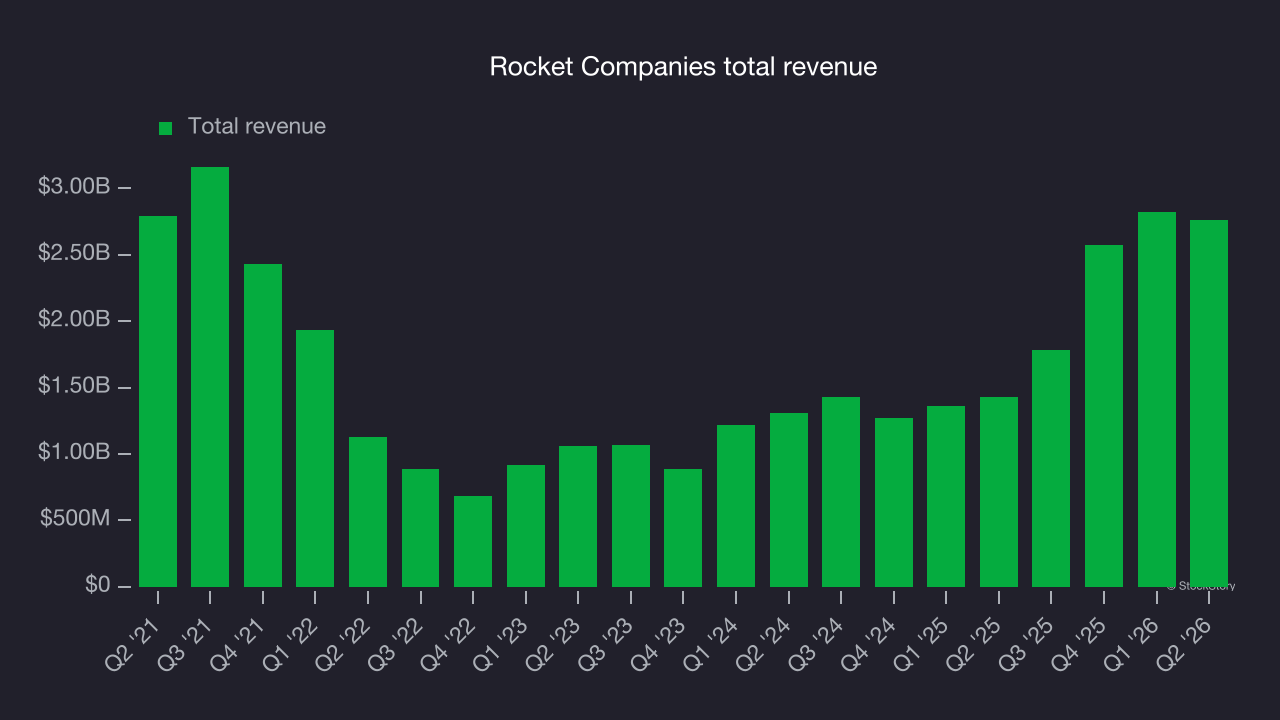Viewport: 1280px width, 720px height.
Task: Click the Q1 '23 revenue bar
Action: click(x=526, y=526)
